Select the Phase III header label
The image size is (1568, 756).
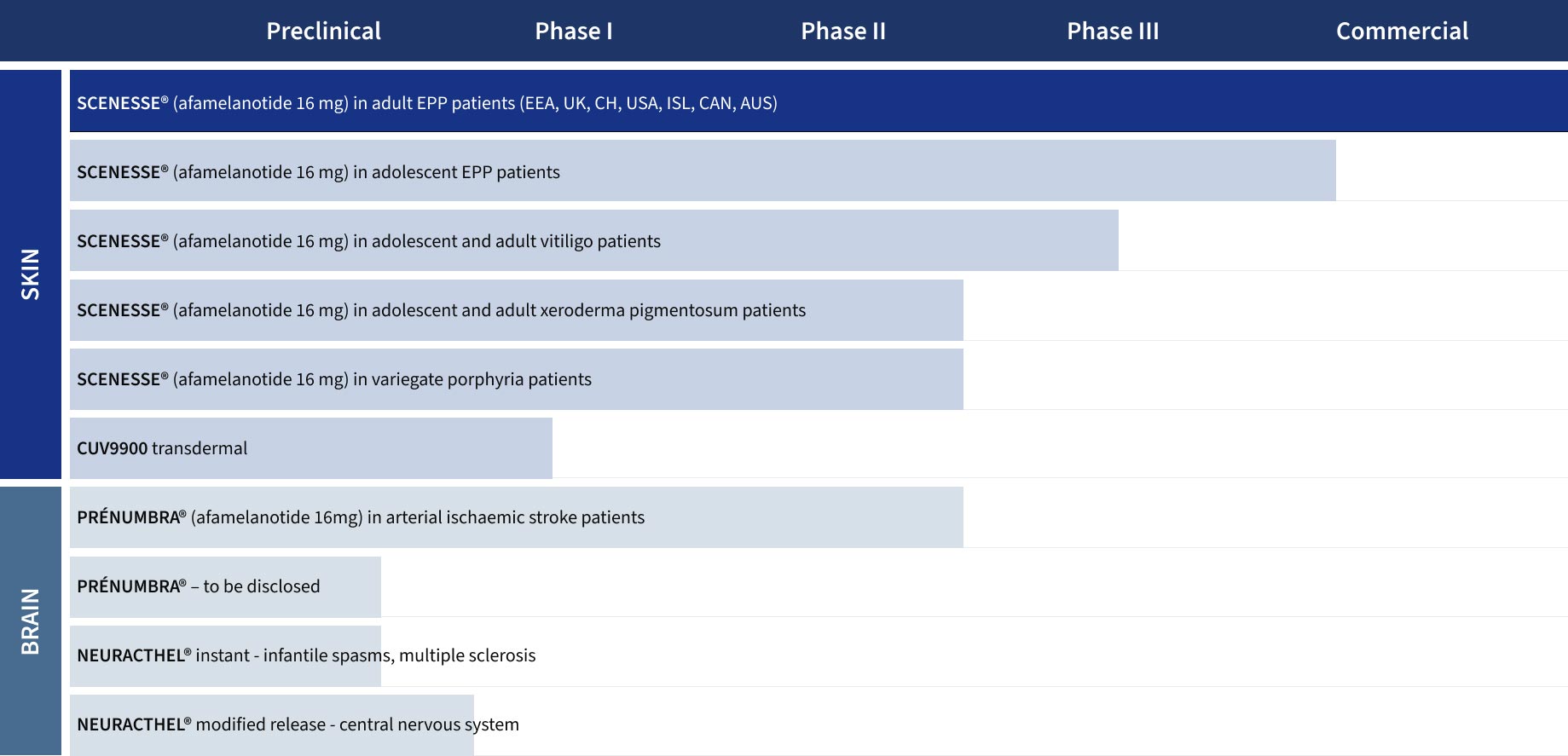pyautogui.click(x=1112, y=32)
